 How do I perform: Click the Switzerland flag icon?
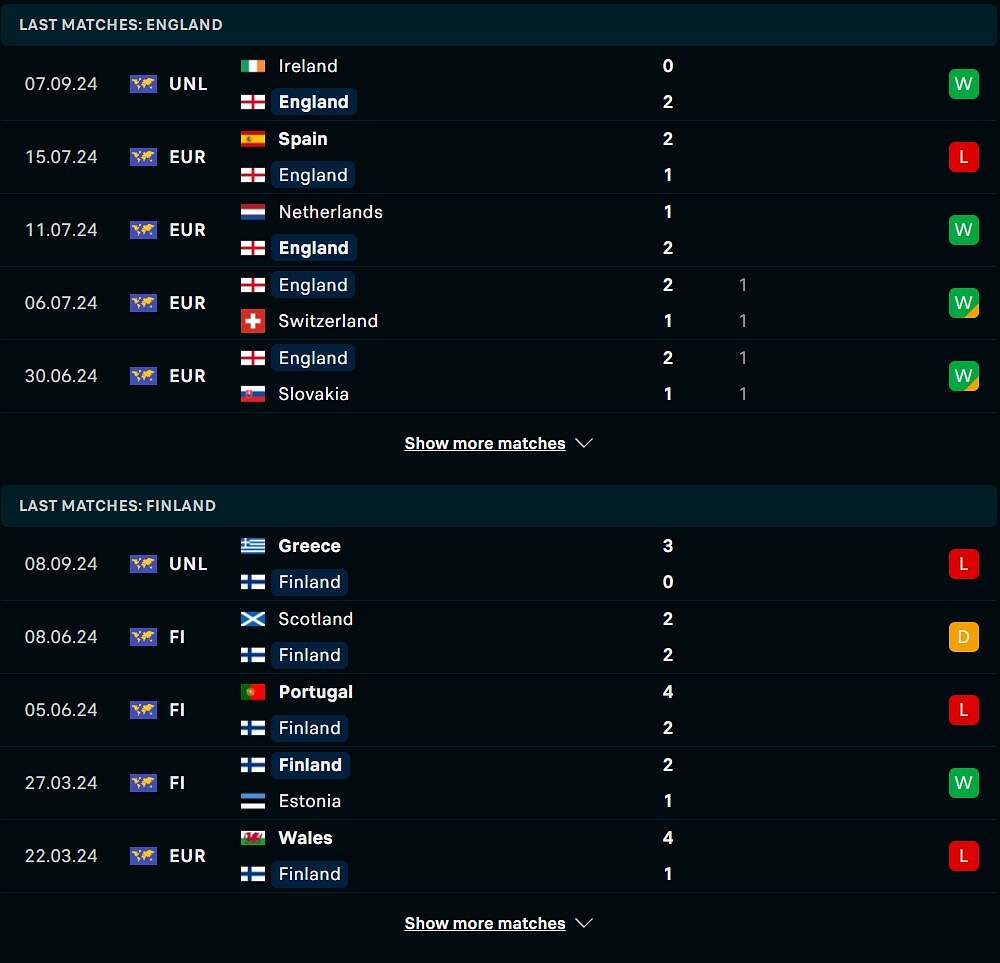click(x=253, y=321)
